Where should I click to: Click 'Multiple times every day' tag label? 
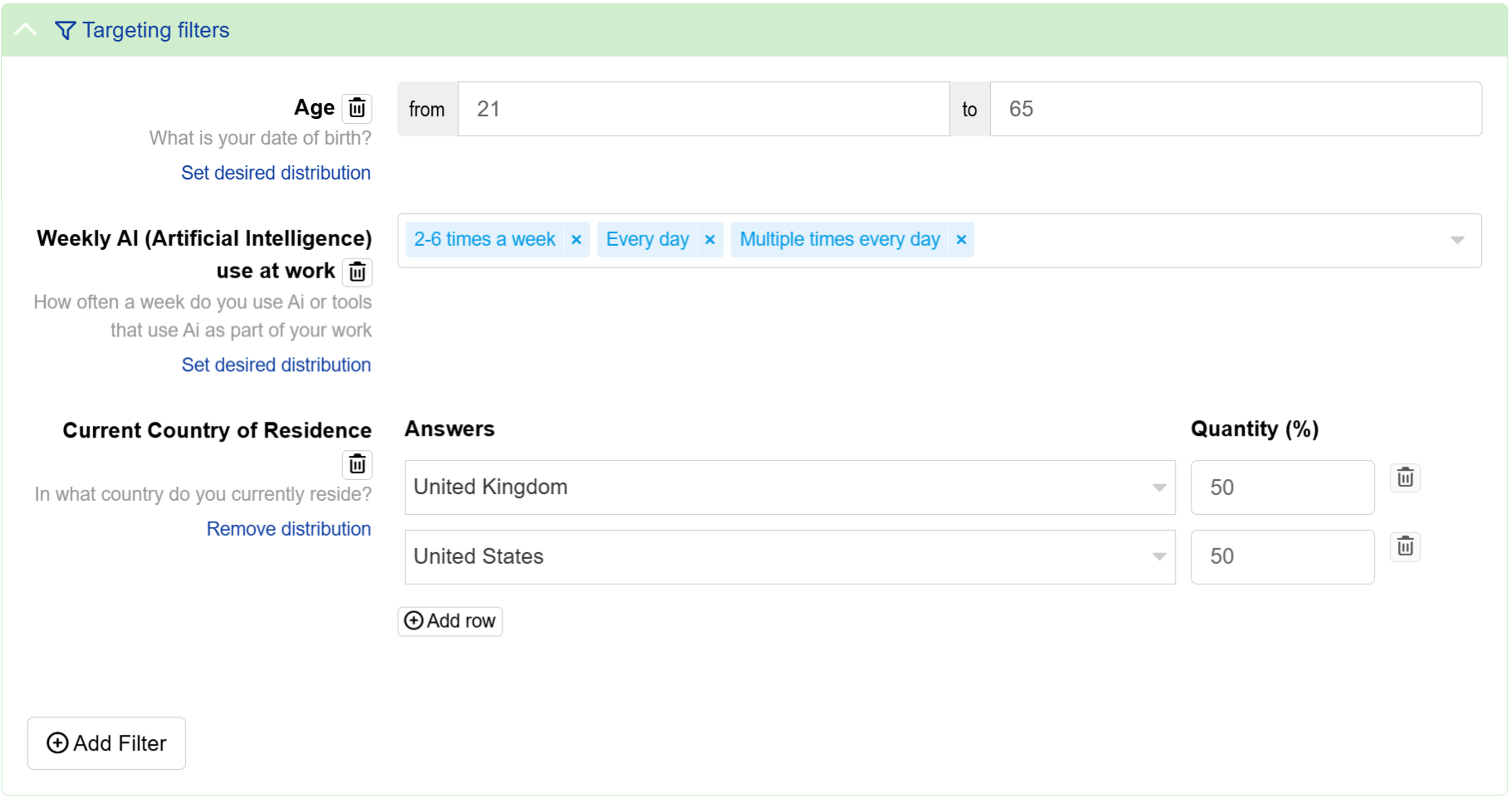(x=839, y=240)
